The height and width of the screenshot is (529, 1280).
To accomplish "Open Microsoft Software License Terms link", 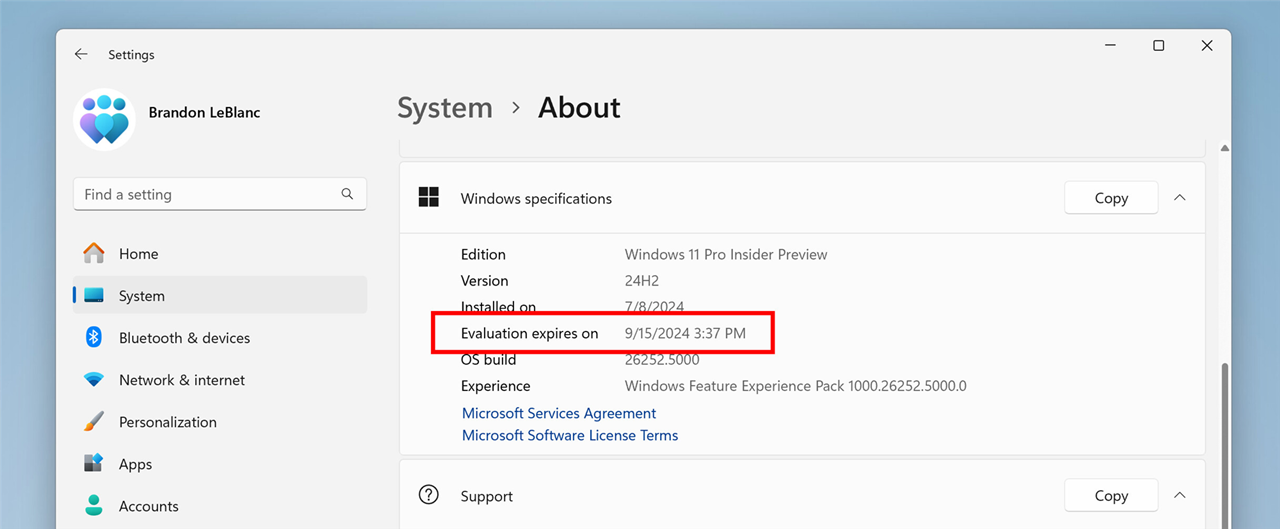I will (570, 435).
